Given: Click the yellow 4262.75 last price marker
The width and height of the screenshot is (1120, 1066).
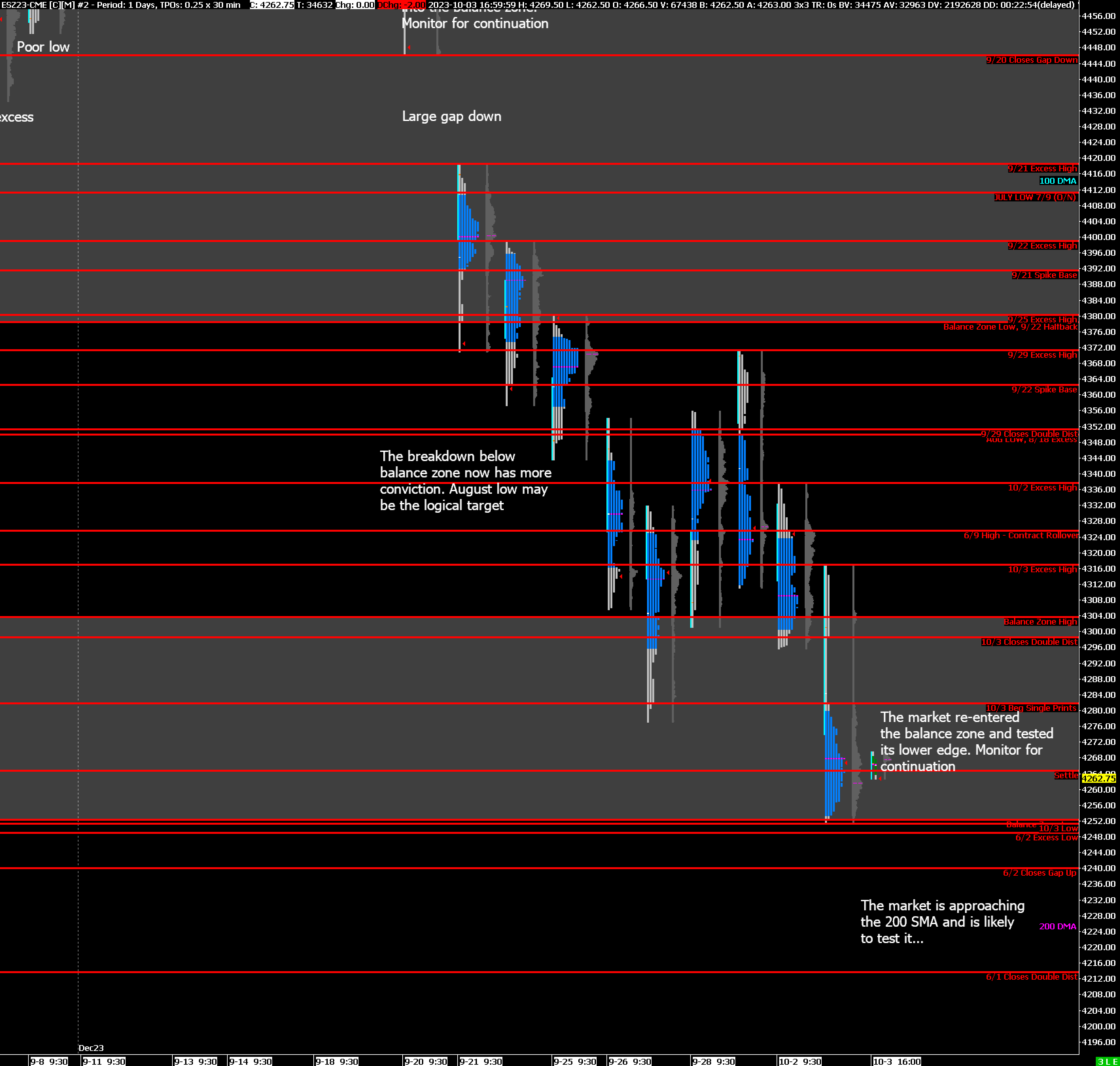Looking at the screenshot, I should 1098,779.
